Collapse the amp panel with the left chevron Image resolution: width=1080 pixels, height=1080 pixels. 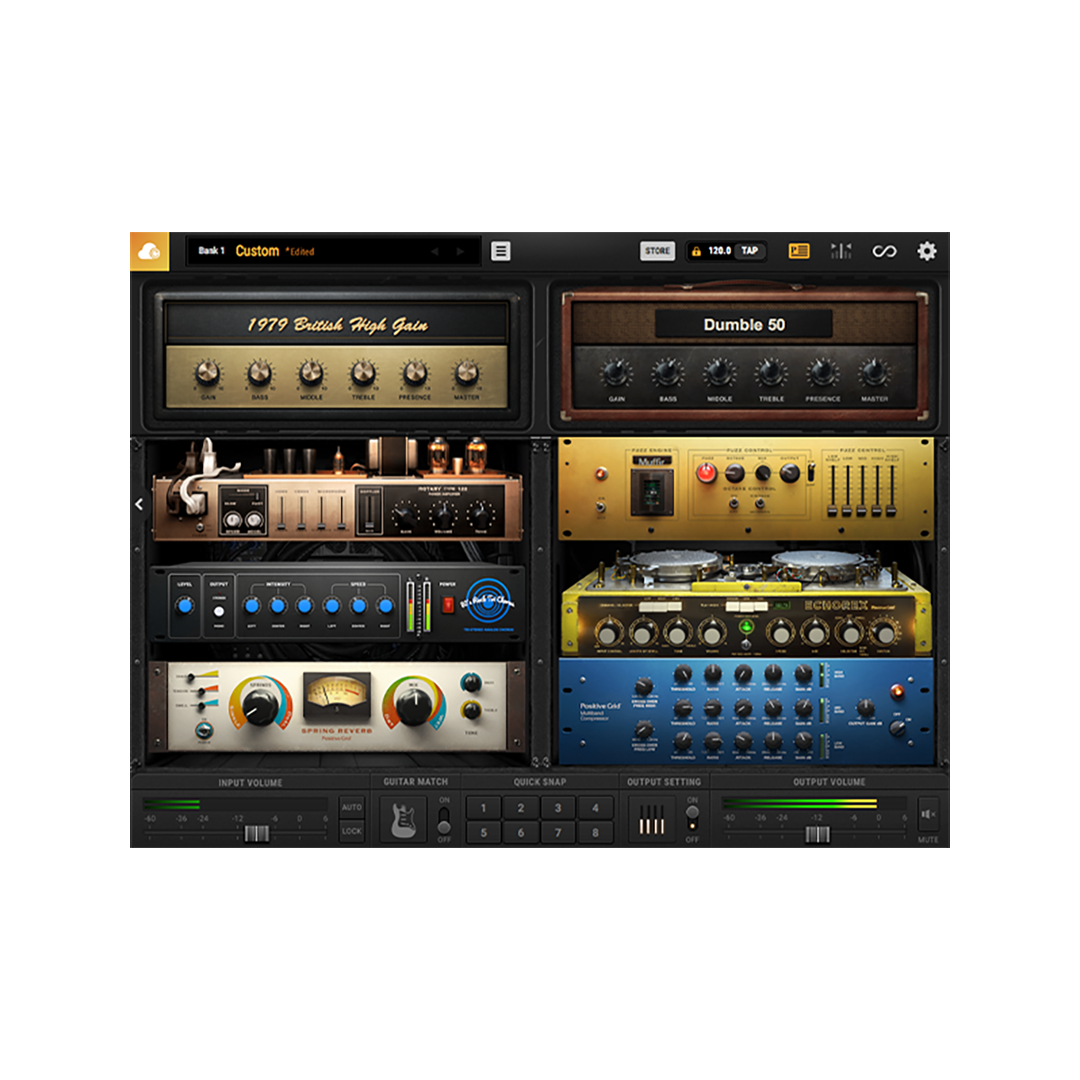[138, 504]
